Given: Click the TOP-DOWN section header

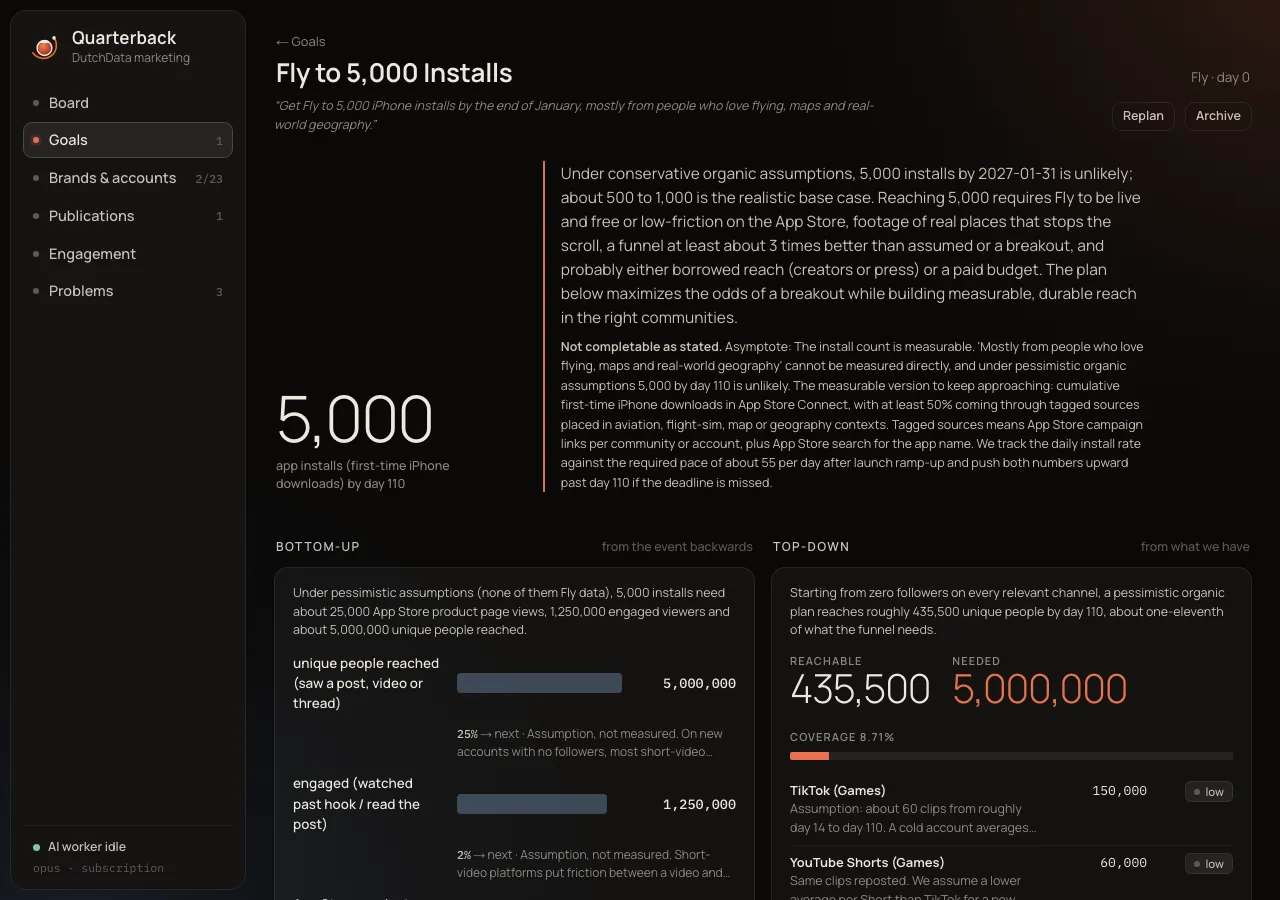Looking at the screenshot, I should [x=811, y=547].
